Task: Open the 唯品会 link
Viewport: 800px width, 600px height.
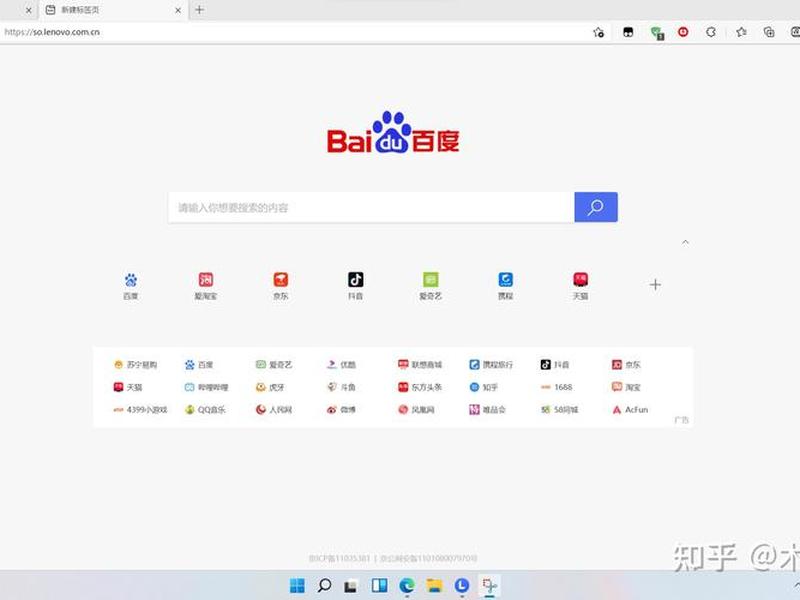Action: coord(487,410)
